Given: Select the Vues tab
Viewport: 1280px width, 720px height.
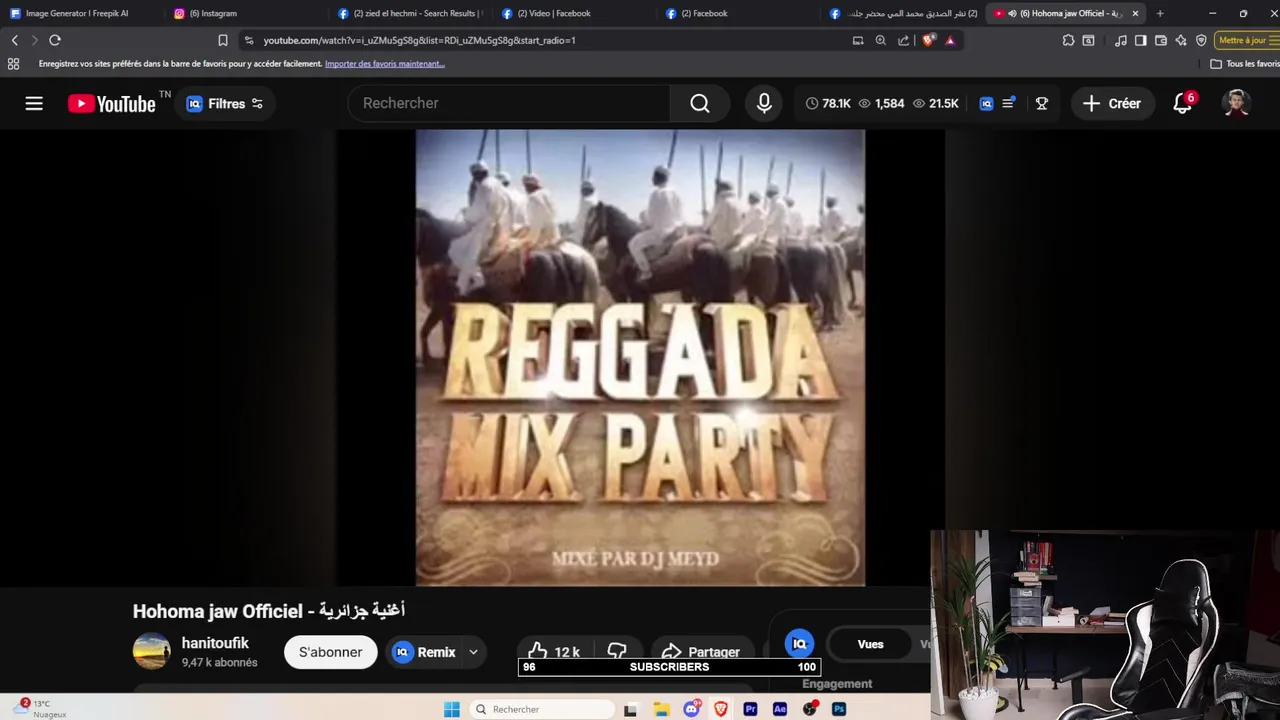Looking at the screenshot, I should tap(870, 644).
